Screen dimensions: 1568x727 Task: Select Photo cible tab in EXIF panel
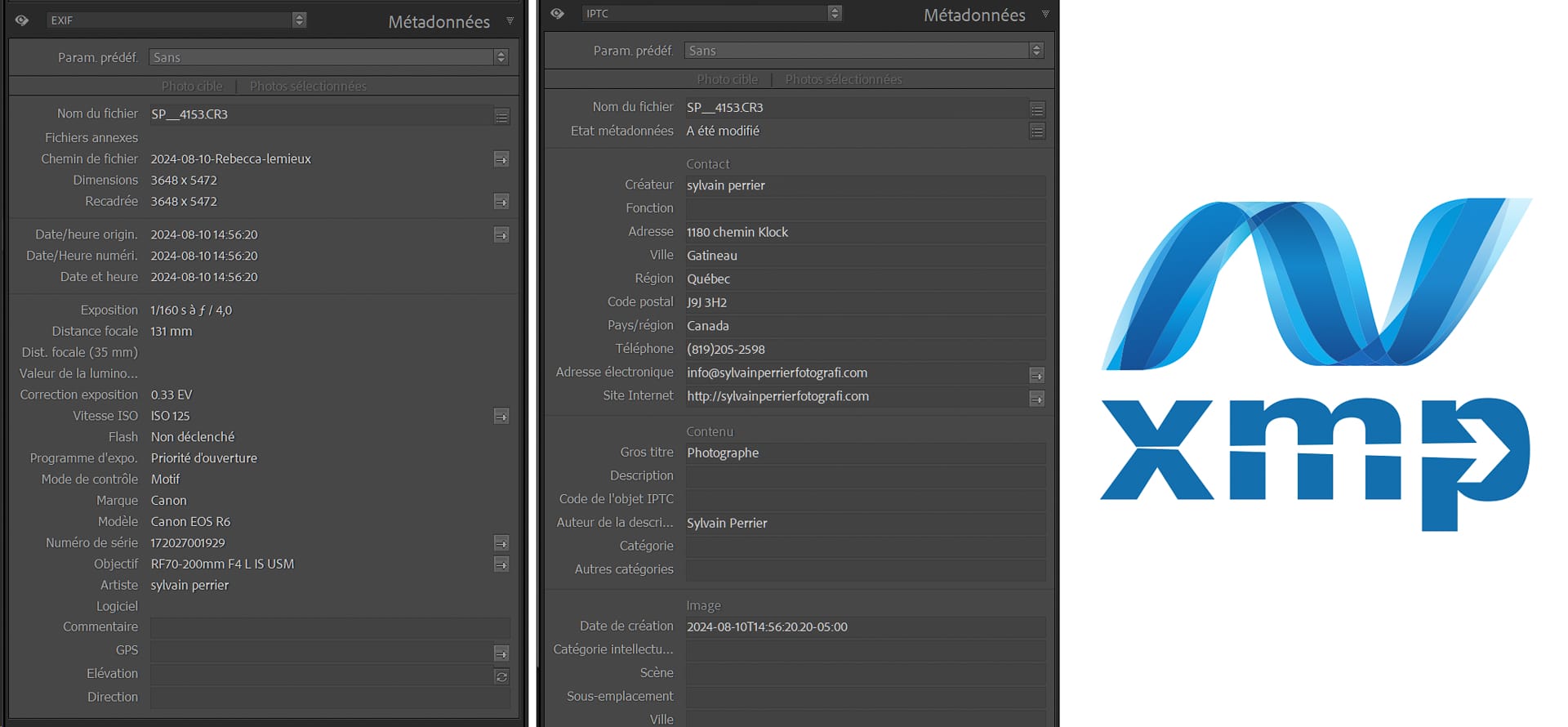[192, 86]
